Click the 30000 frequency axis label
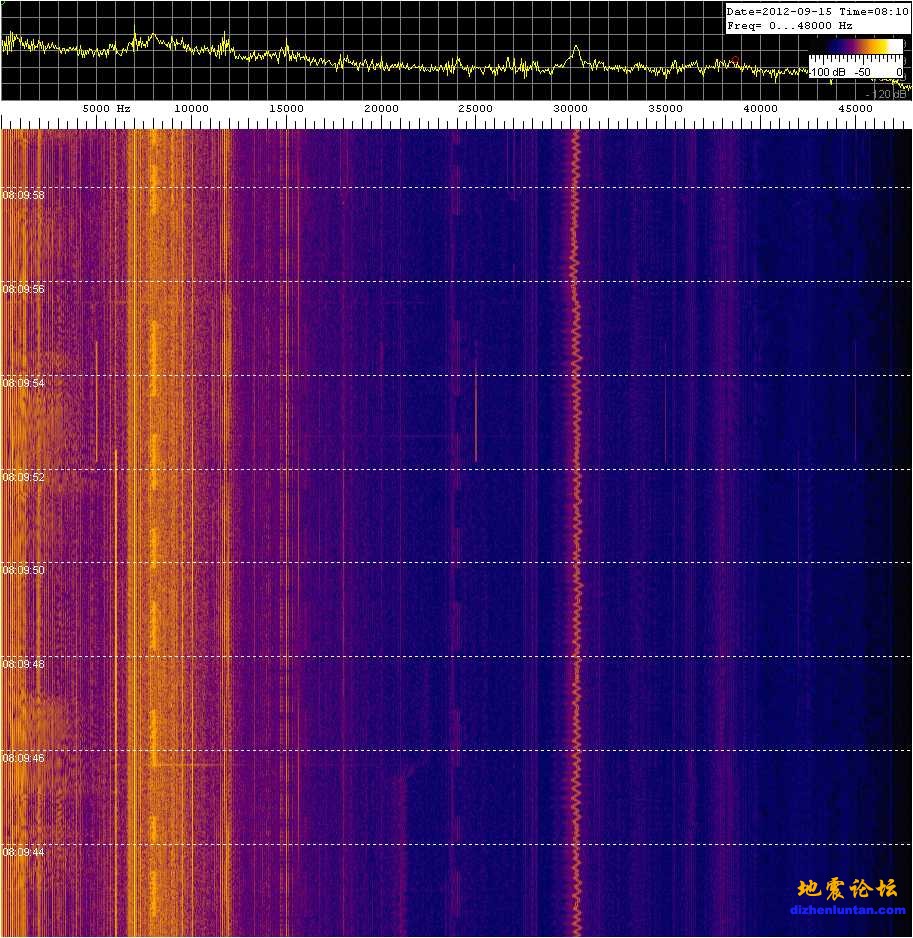913x938 pixels. click(x=570, y=108)
